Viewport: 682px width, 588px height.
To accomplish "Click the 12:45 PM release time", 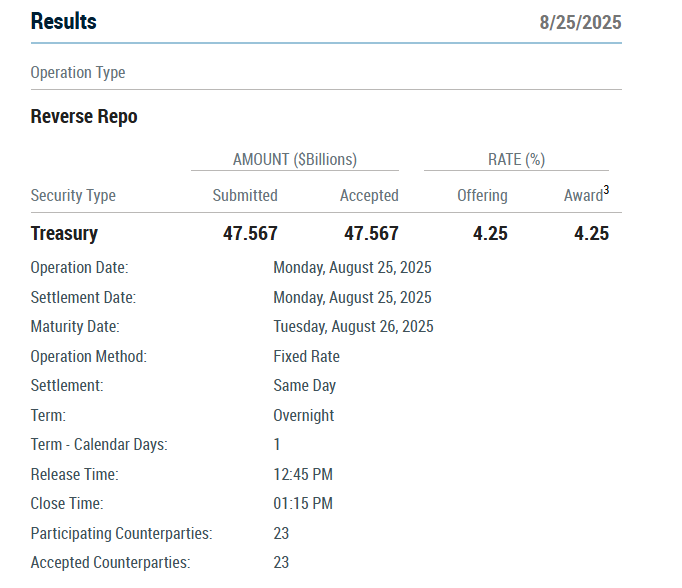I will coord(302,475).
